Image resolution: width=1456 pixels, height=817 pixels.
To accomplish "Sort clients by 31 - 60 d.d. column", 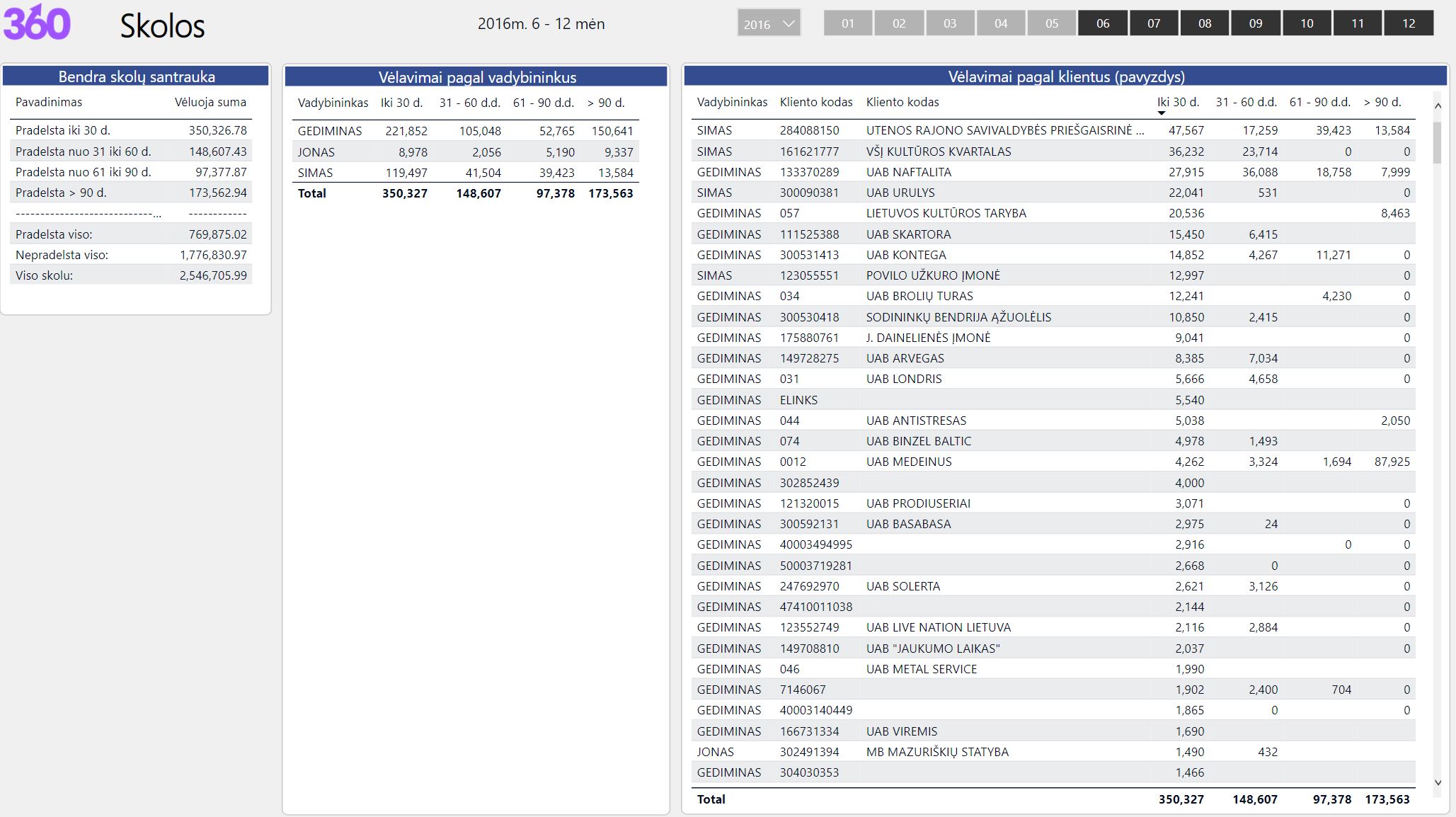I will pyautogui.click(x=1246, y=102).
